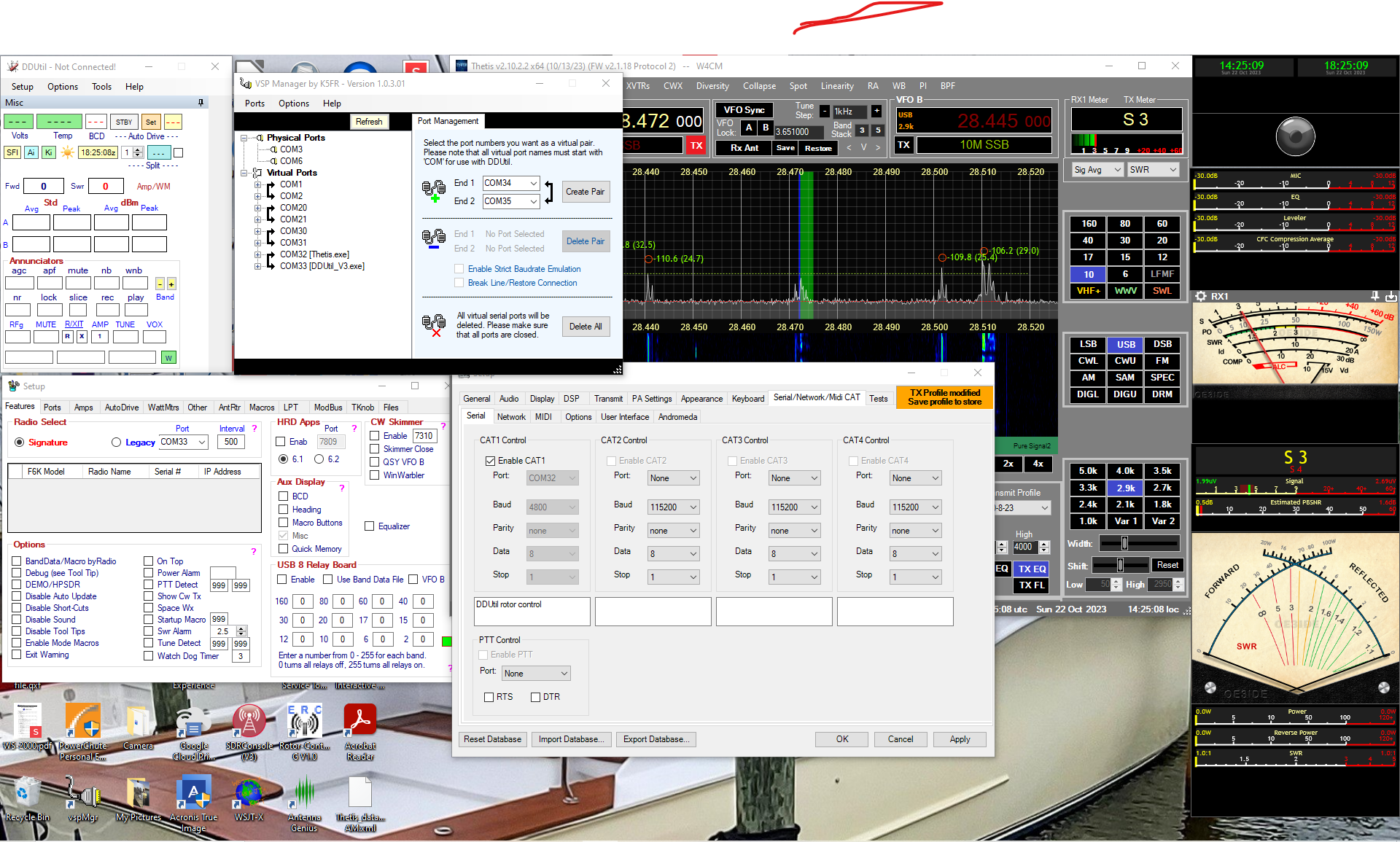This screenshot has height=842, width=1400.
Task: Click the Refresh button in VSP Manager
Action: coord(369,122)
